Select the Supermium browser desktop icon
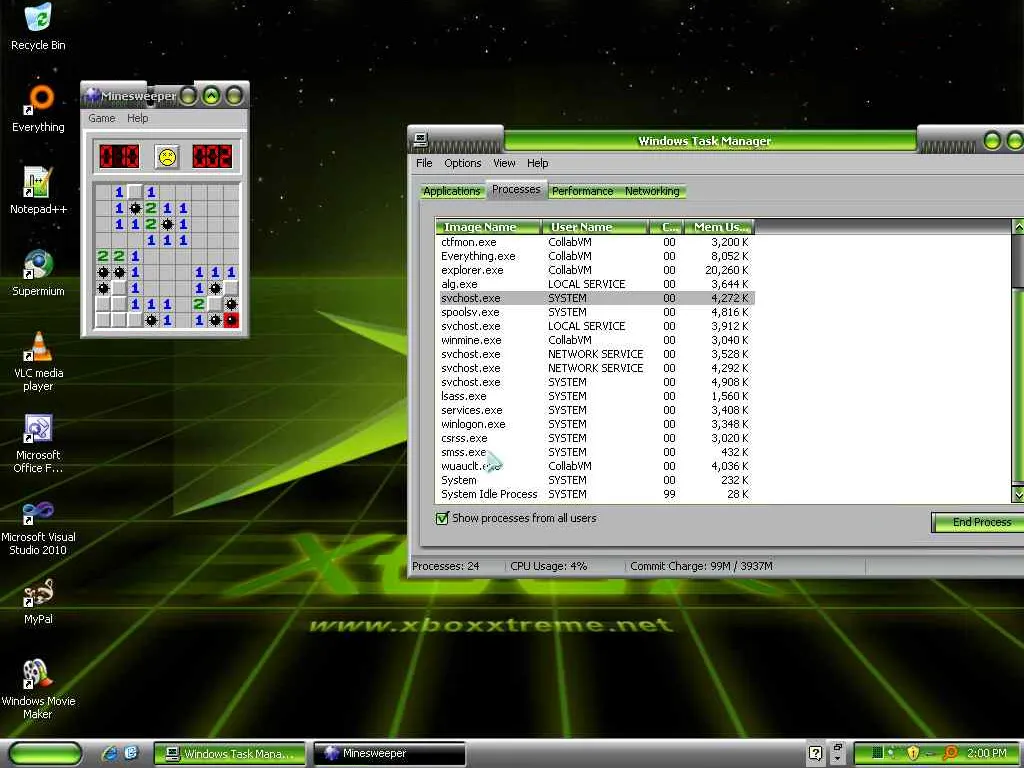1024x768 pixels. pos(38,264)
